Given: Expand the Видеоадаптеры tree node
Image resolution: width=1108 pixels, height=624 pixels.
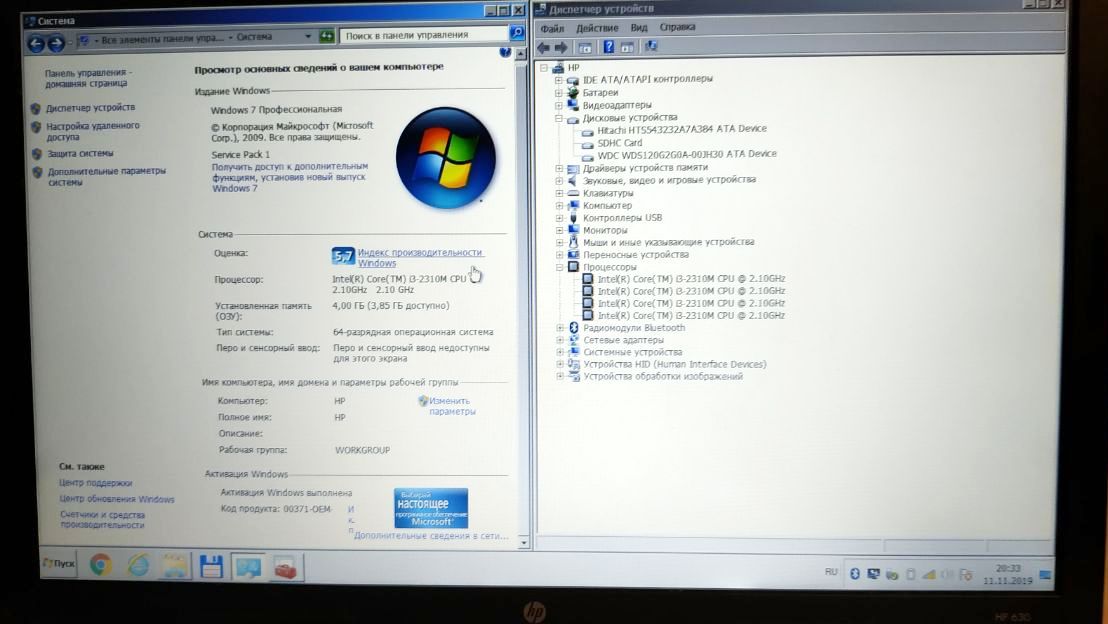Looking at the screenshot, I should coord(559,105).
